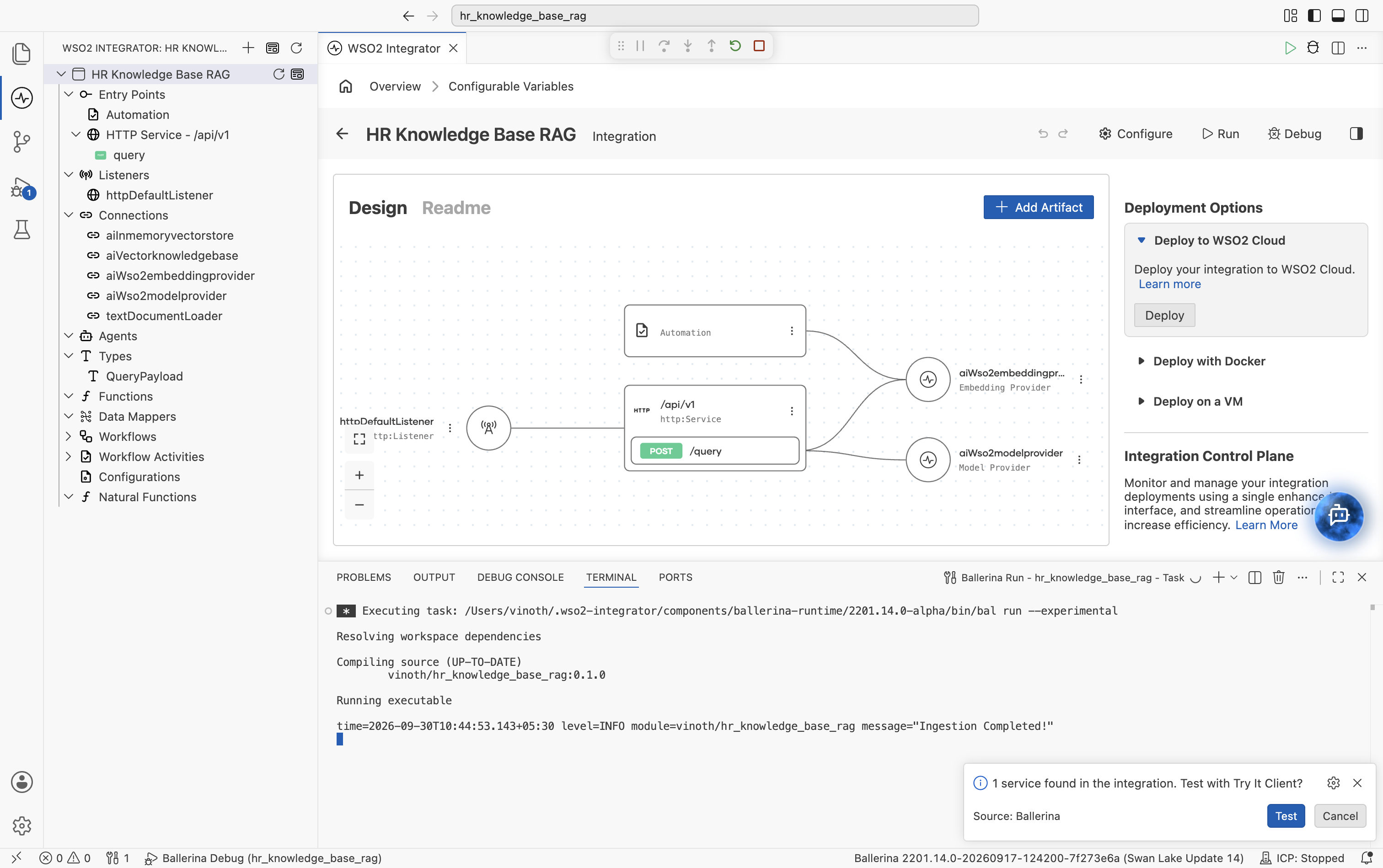Switch to the PROBLEMS panel tab
This screenshot has height=868, width=1383.
pyautogui.click(x=364, y=578)
